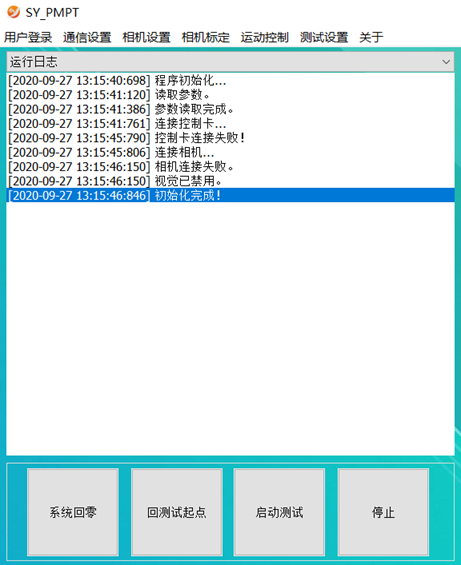Click the SY_PMPT application icon
Image resolution: width=461 pixels, height=565 pixels.
13,12
